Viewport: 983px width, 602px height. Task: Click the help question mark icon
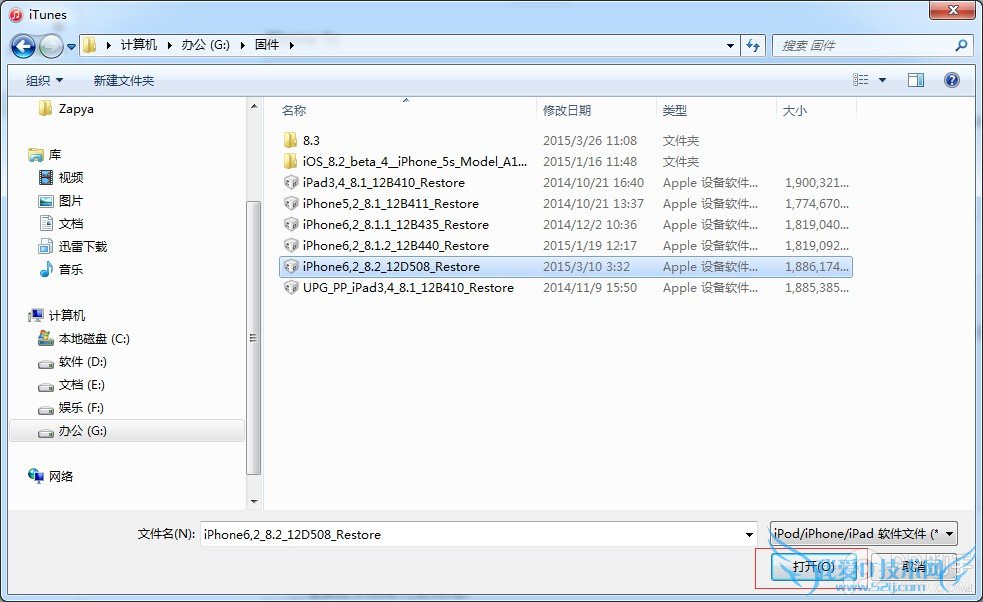pyautogui.click(x=951, y=80)
